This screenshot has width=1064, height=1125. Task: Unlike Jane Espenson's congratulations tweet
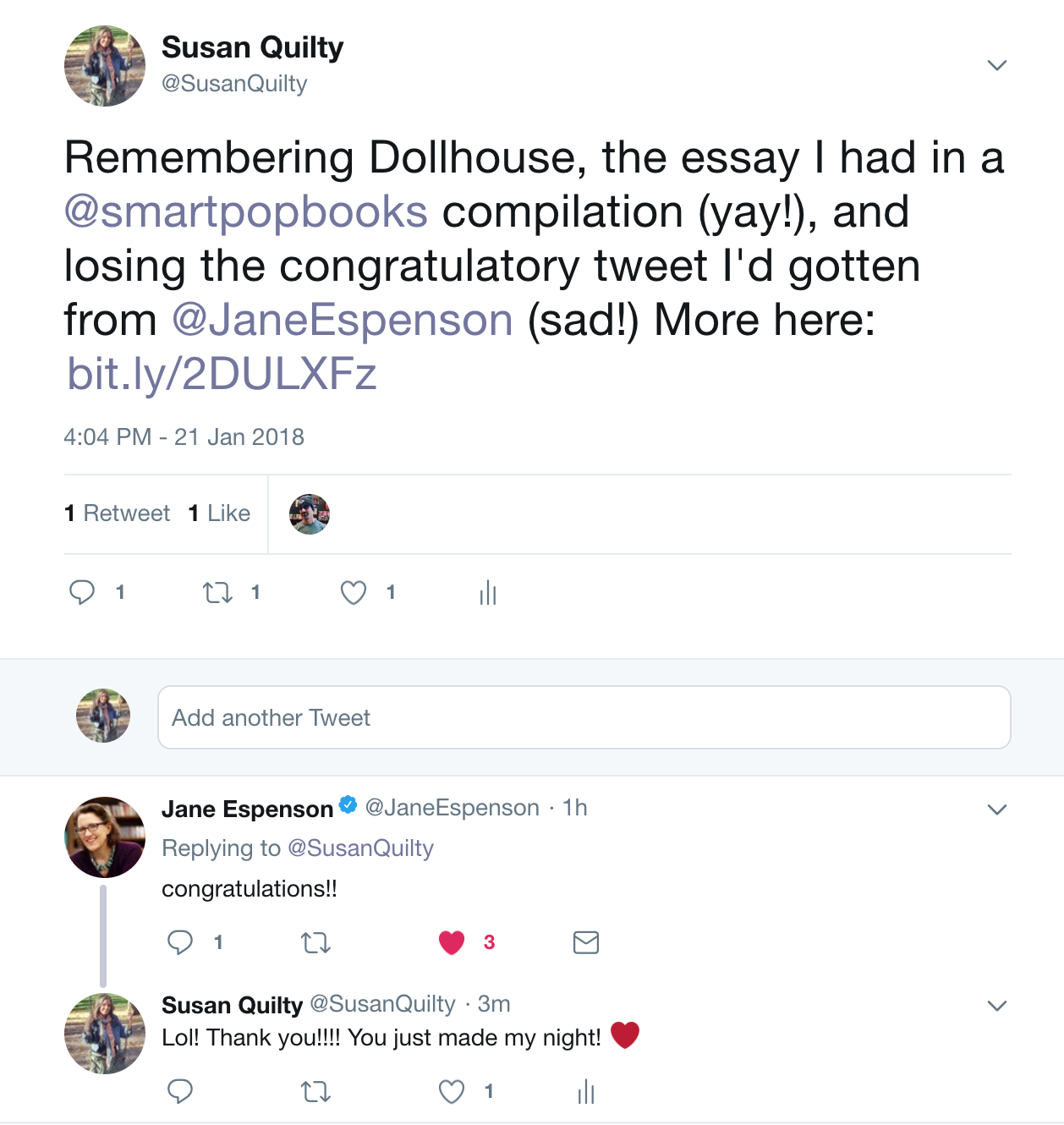click(x=452, y=942)
